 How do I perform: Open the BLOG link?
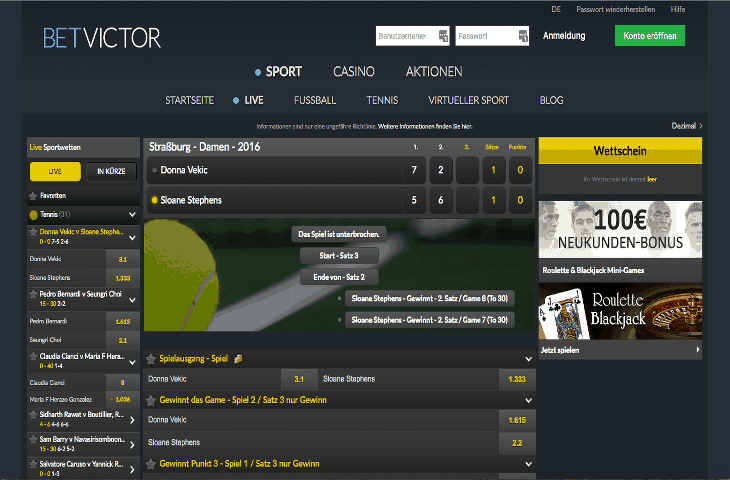[x=551, y=101]
